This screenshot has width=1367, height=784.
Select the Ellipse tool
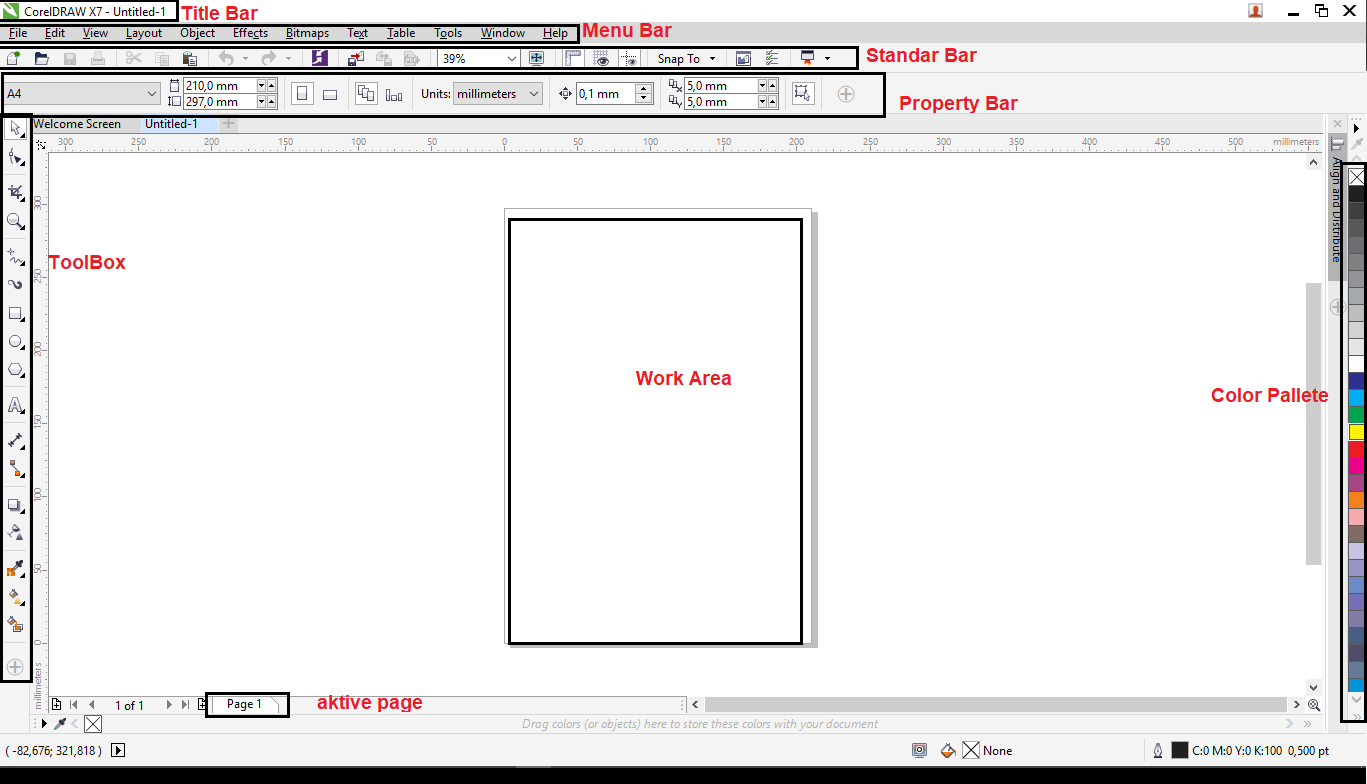point(16,341)
